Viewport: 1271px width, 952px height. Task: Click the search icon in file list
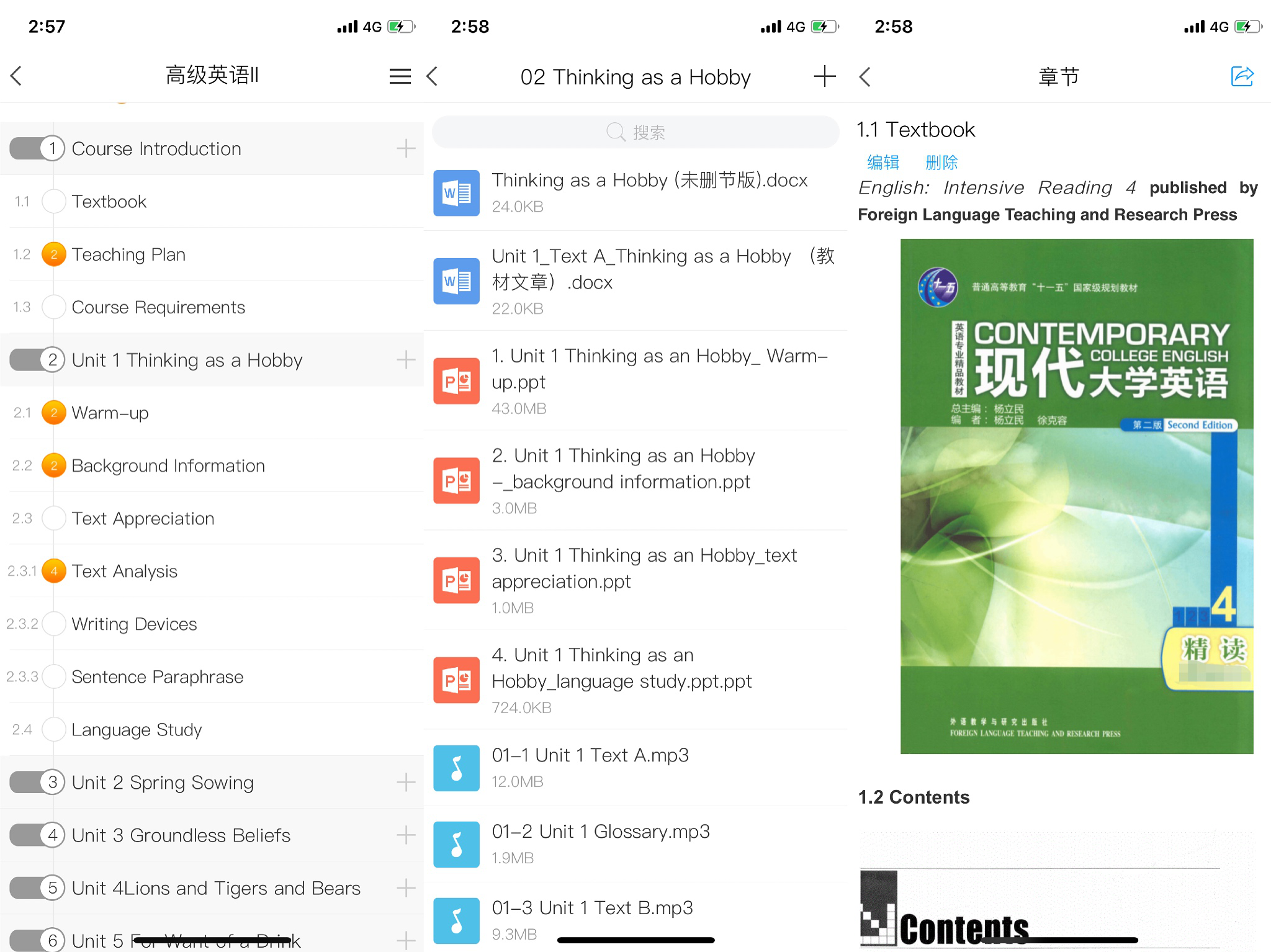(613, 132)
